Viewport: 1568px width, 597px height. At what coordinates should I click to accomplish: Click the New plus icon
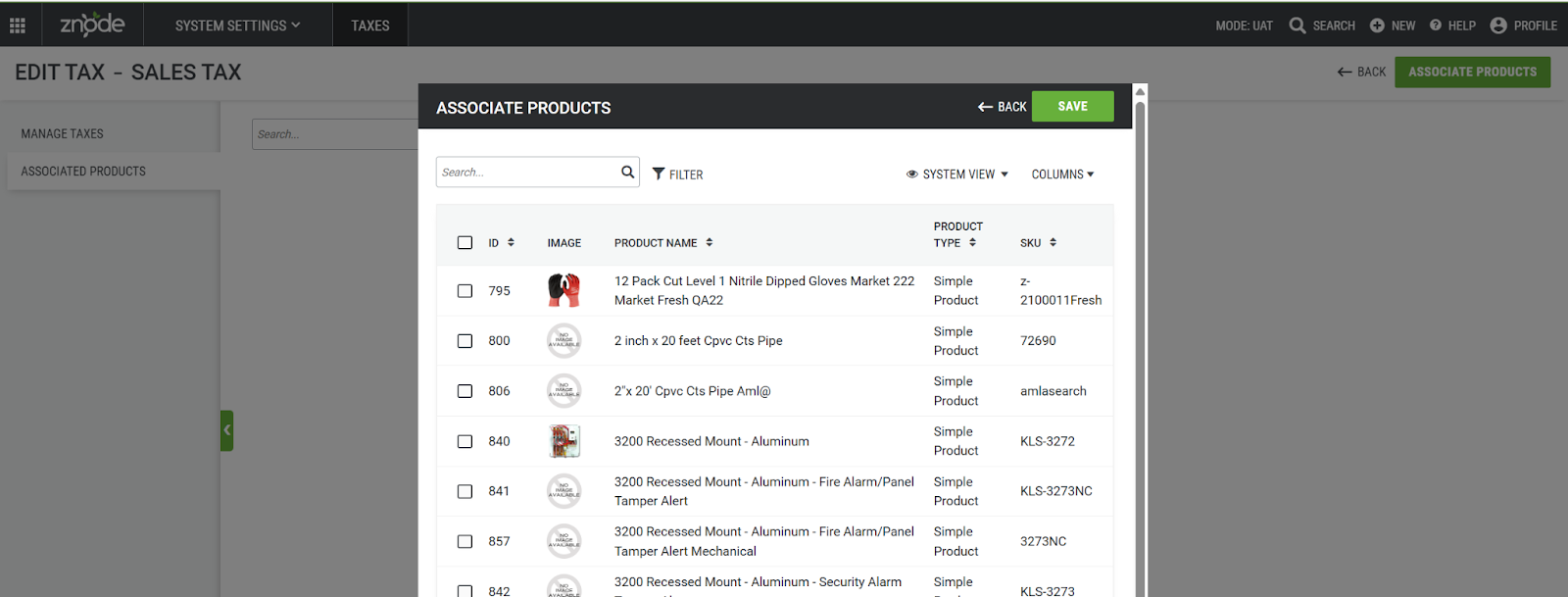click(x=1377, y=25)
